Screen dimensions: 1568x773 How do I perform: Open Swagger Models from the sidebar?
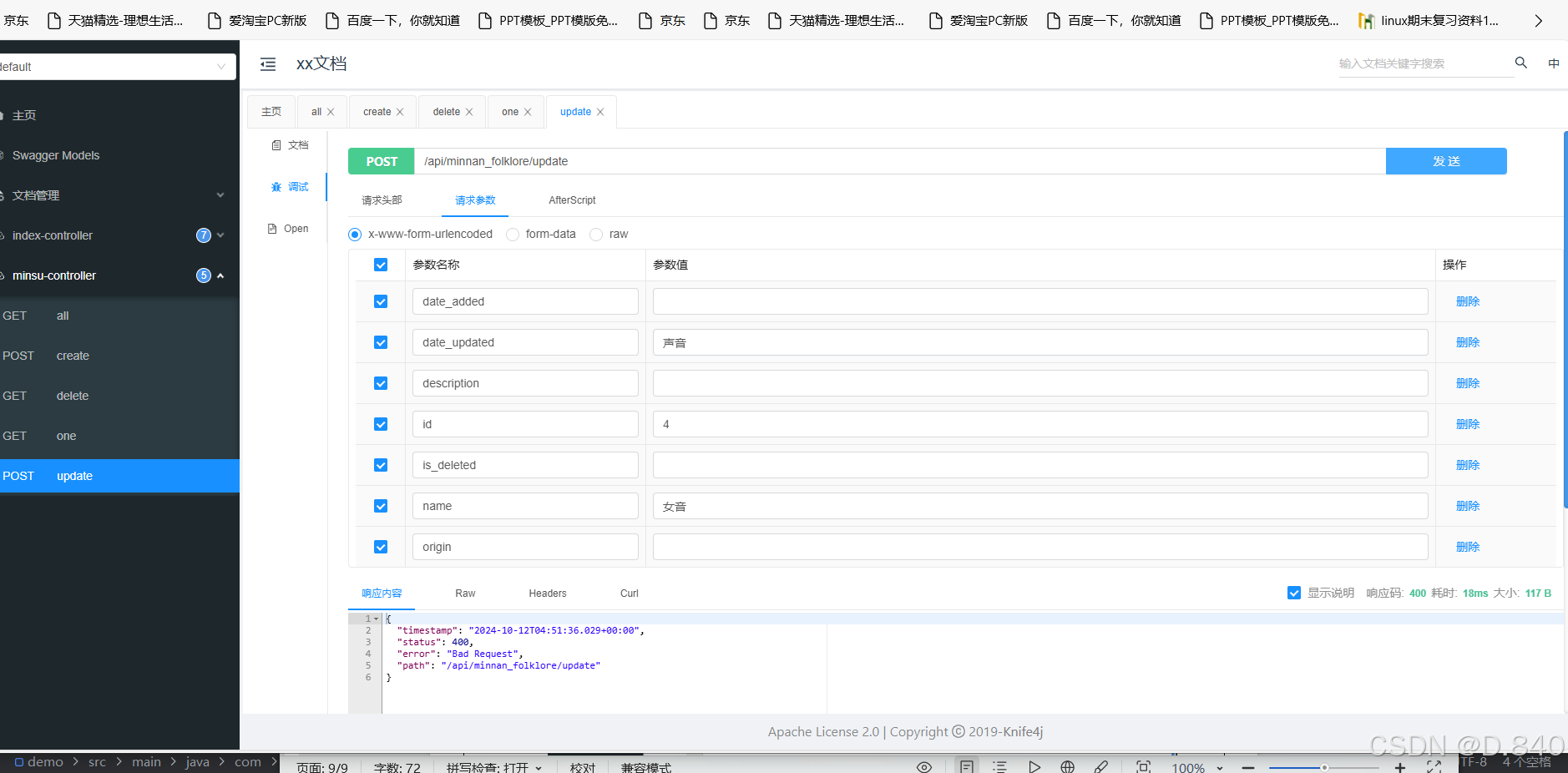click(56, 155)
